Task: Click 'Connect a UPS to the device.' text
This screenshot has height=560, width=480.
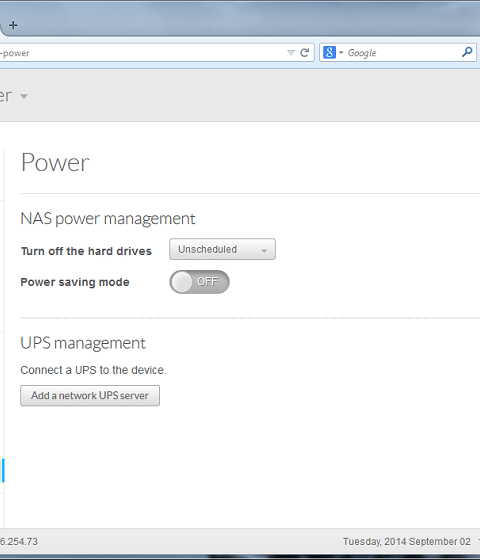Action: (x=93, y=370)
